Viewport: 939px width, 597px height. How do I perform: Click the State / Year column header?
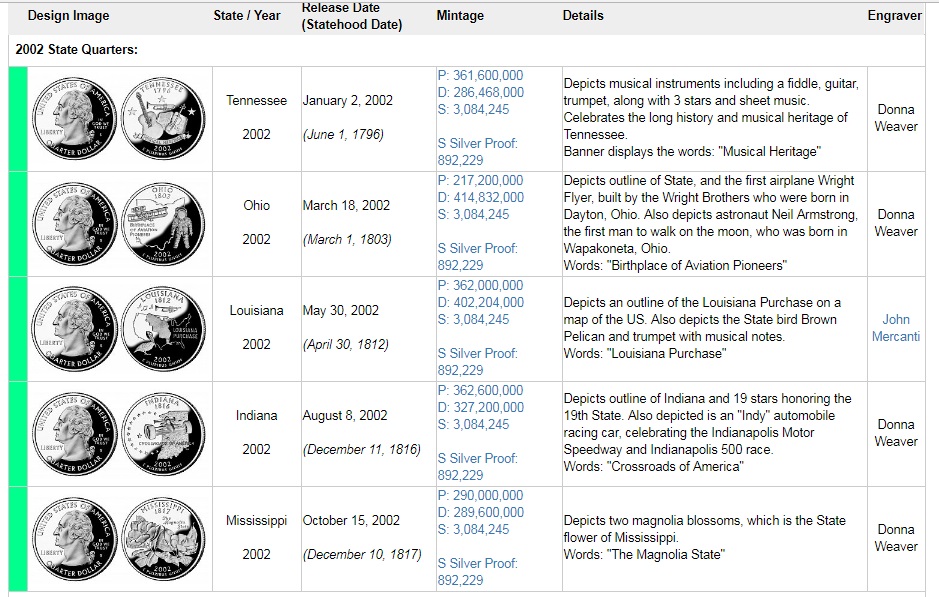247,16
